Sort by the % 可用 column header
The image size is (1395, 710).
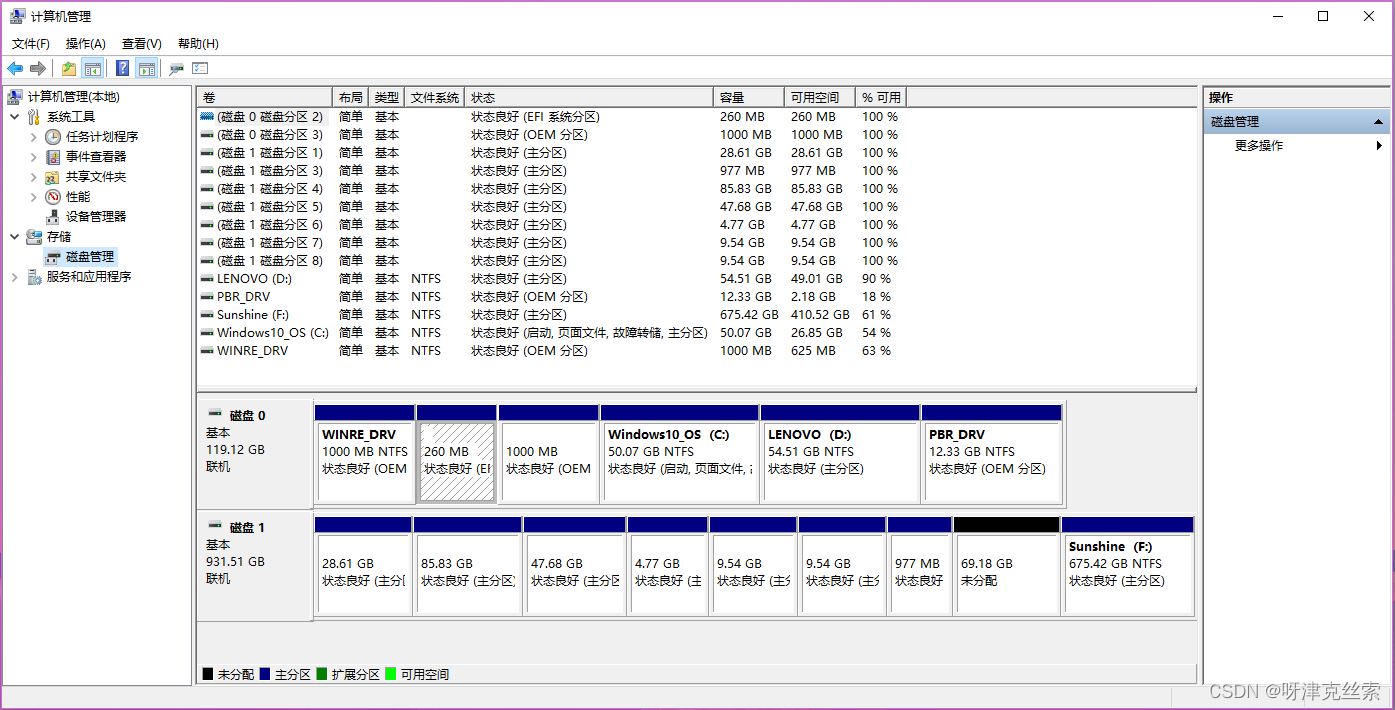[x=882, y=97]
